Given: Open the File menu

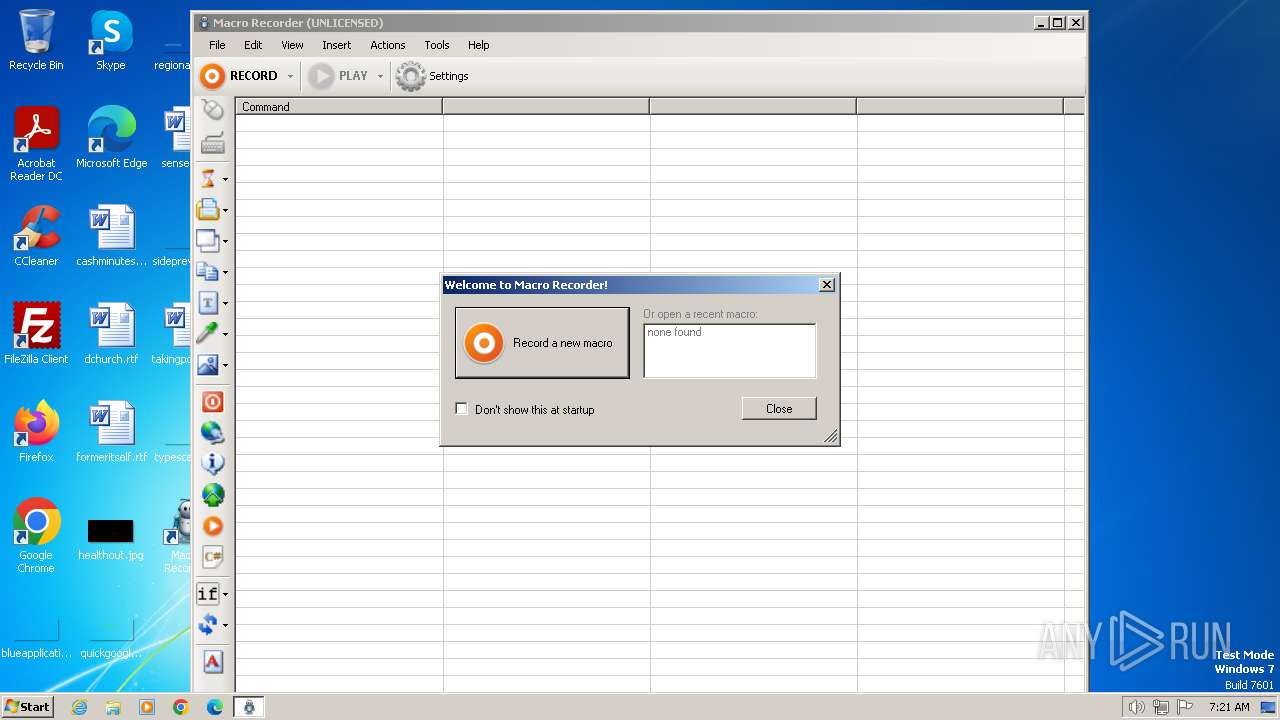Looking at the screenshot, I should [x=217, y=45].
